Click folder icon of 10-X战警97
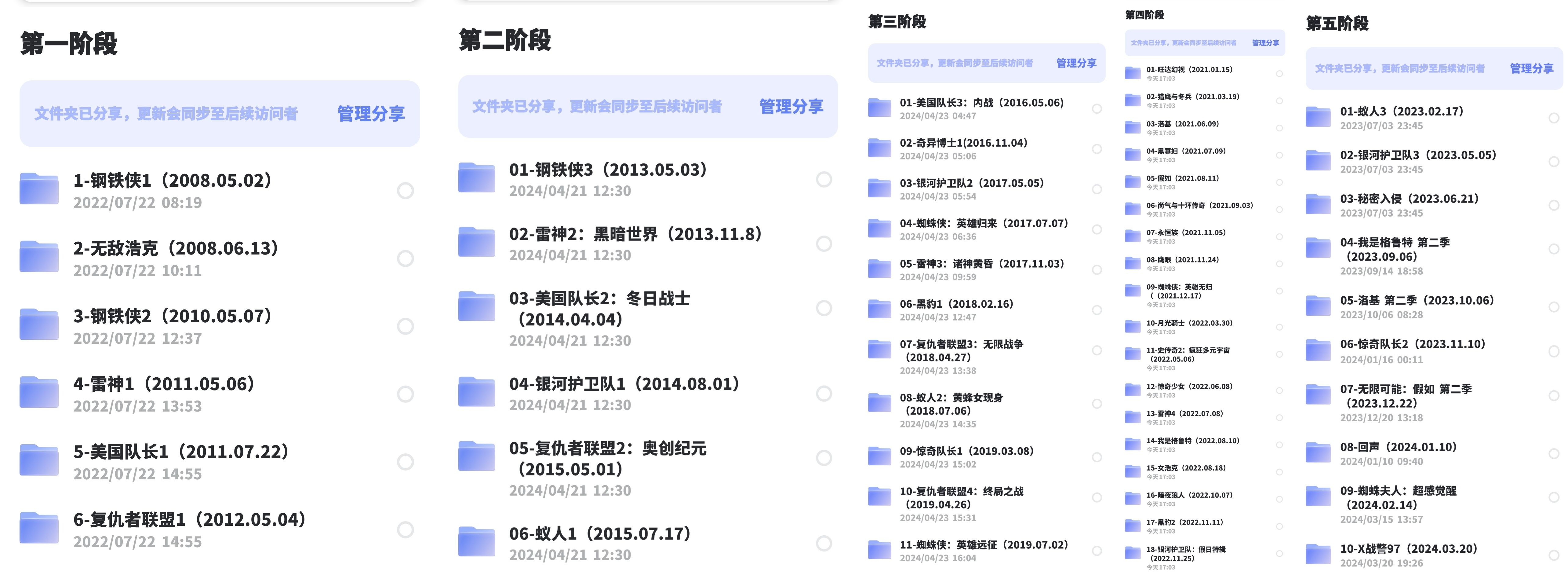Screen dimensions: 1568x575 pyautogui.click(x=1319, y=554)
